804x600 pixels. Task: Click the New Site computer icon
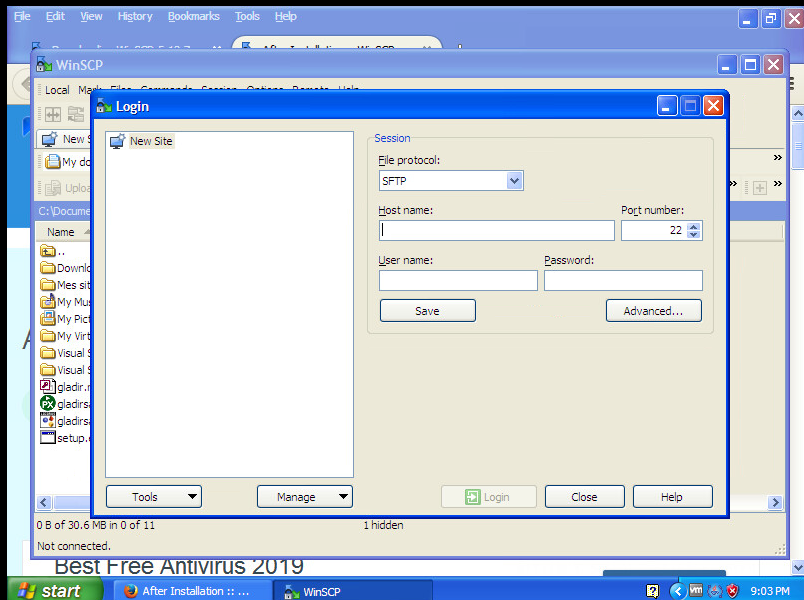click(117, 141)
